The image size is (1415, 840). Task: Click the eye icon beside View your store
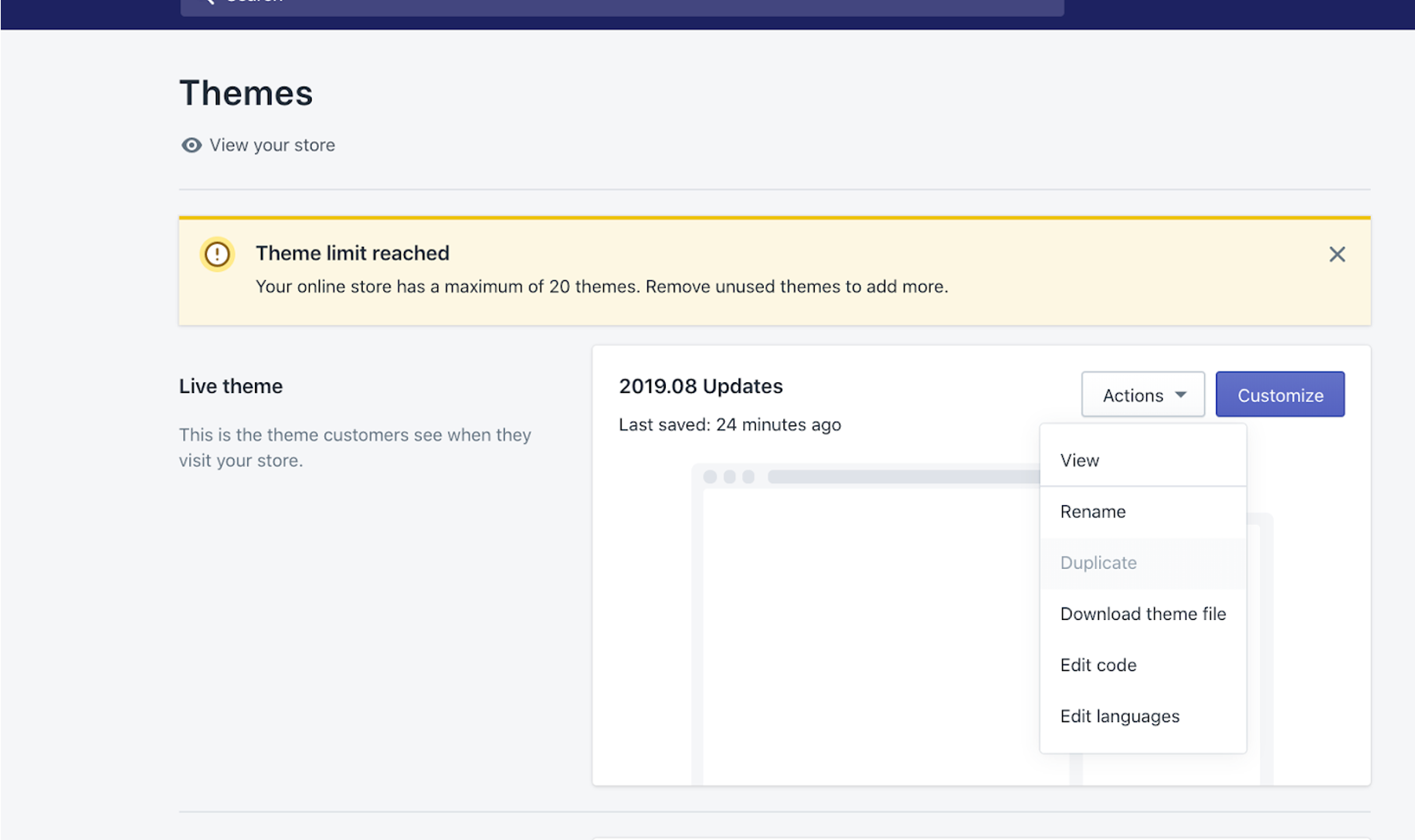[x=191, y=145]
